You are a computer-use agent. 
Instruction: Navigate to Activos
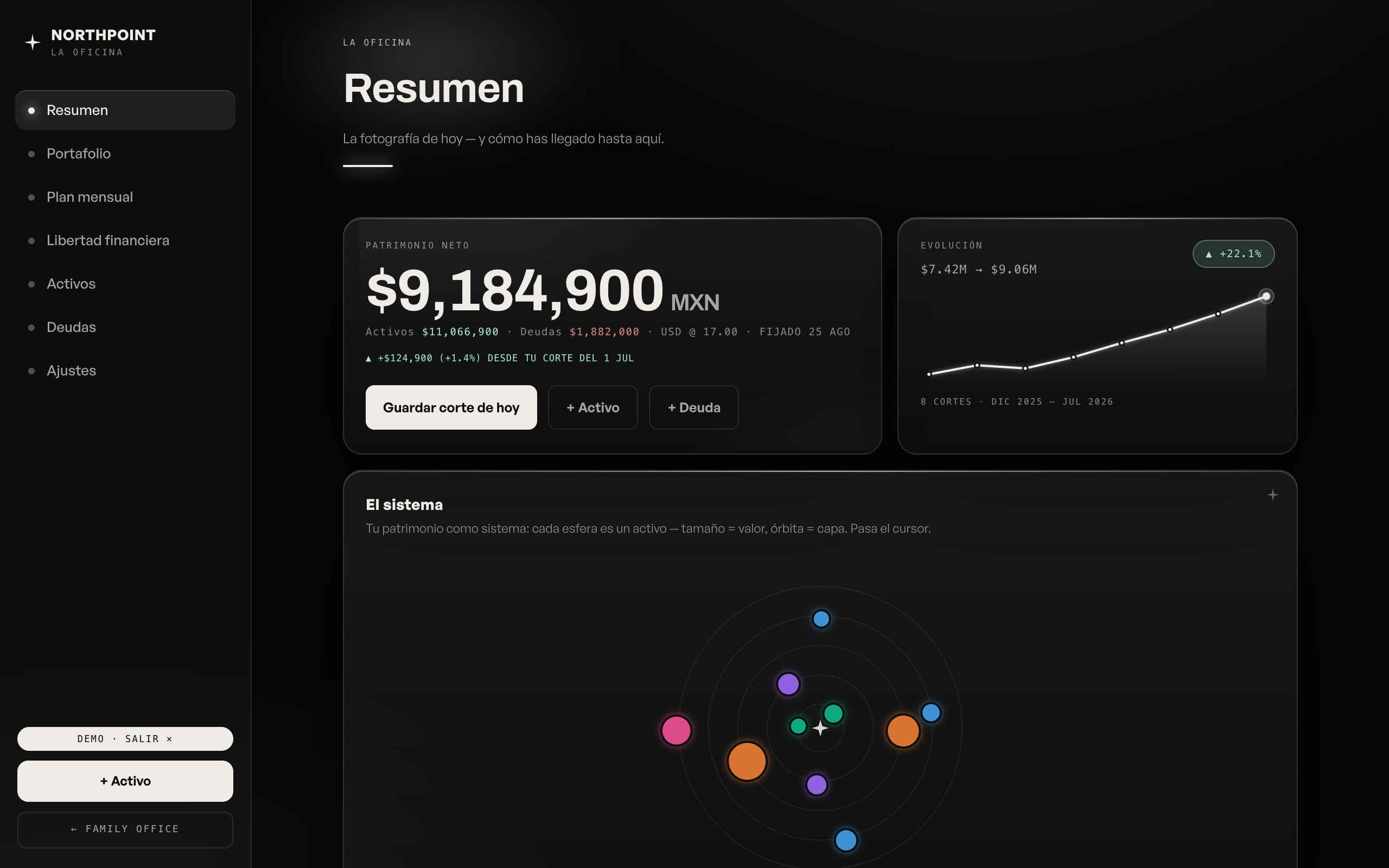[125, 284]
